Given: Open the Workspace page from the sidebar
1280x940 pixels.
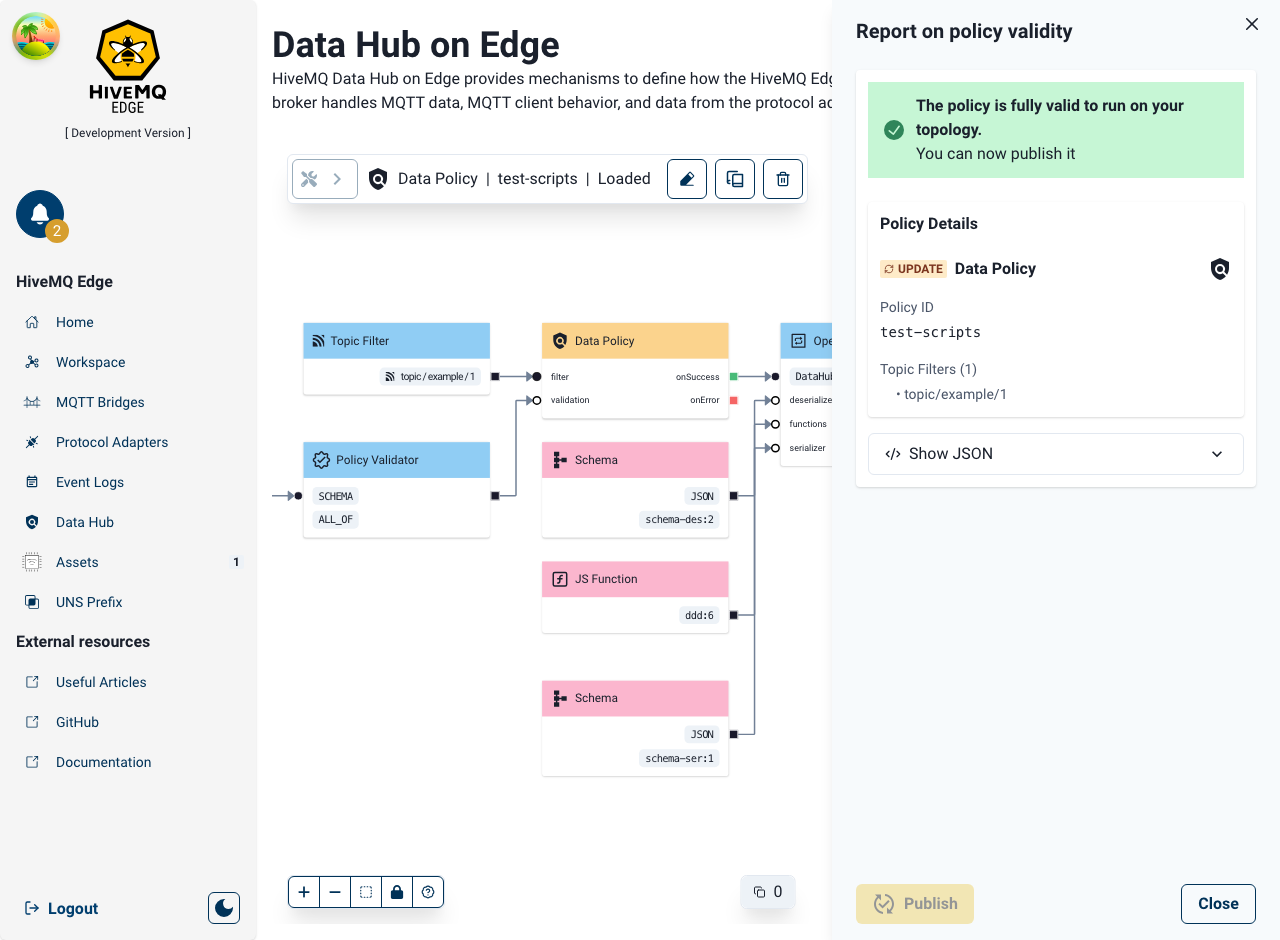Looking at the screenshot, I should point(90,362).
